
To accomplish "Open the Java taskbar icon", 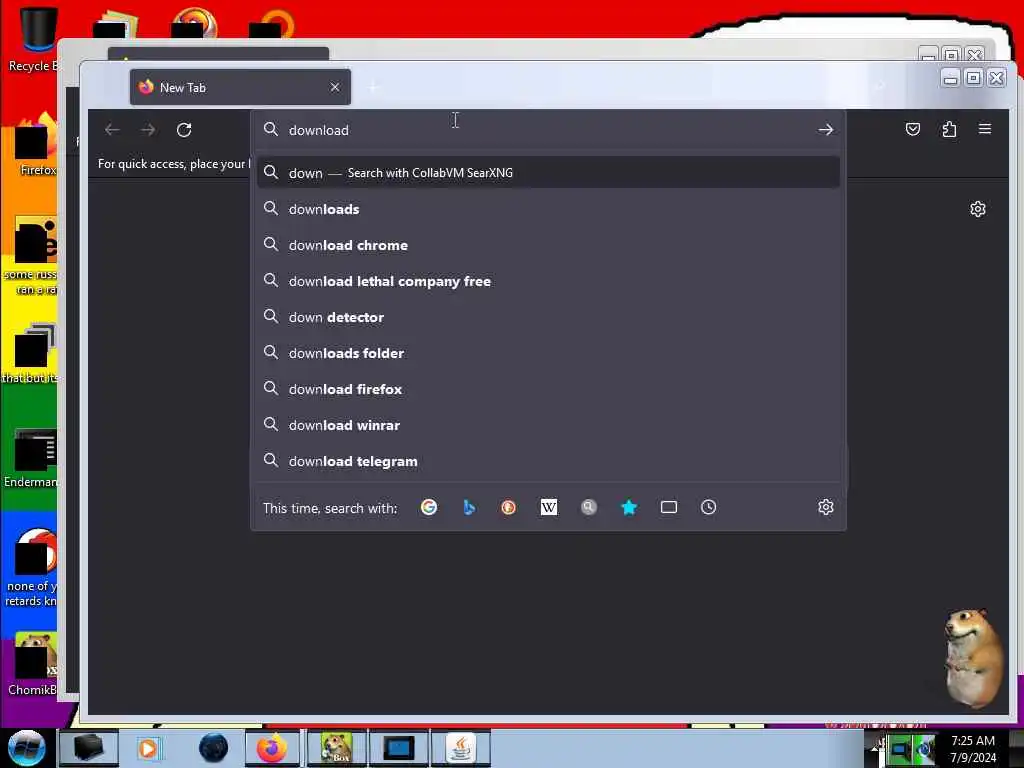I will tap(461, 748).
